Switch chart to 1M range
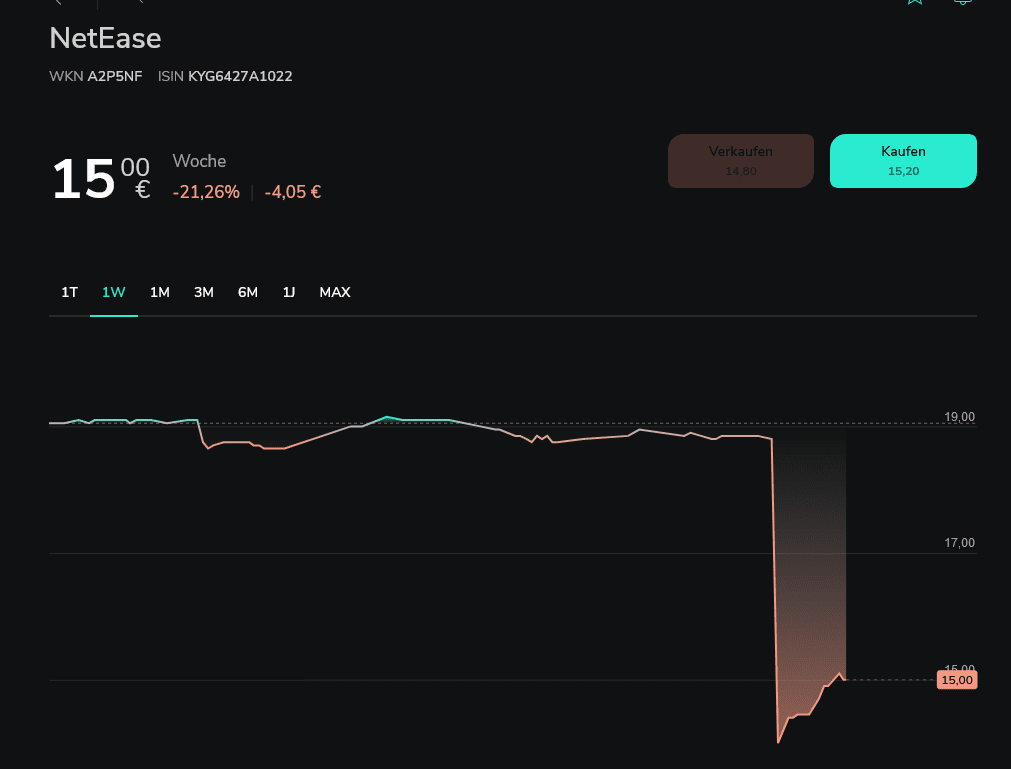This screenshot has height=769, width=1011. tap(160, 292)
